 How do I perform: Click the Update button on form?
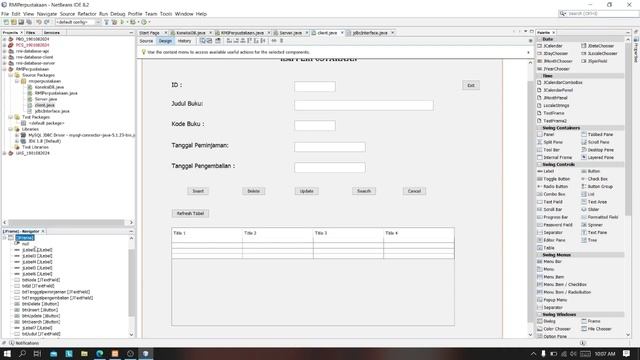coord(307,191)
